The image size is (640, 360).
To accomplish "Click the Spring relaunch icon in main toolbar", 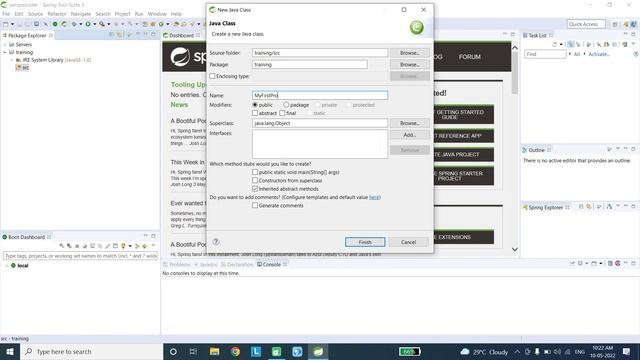I will coord(64,24).
